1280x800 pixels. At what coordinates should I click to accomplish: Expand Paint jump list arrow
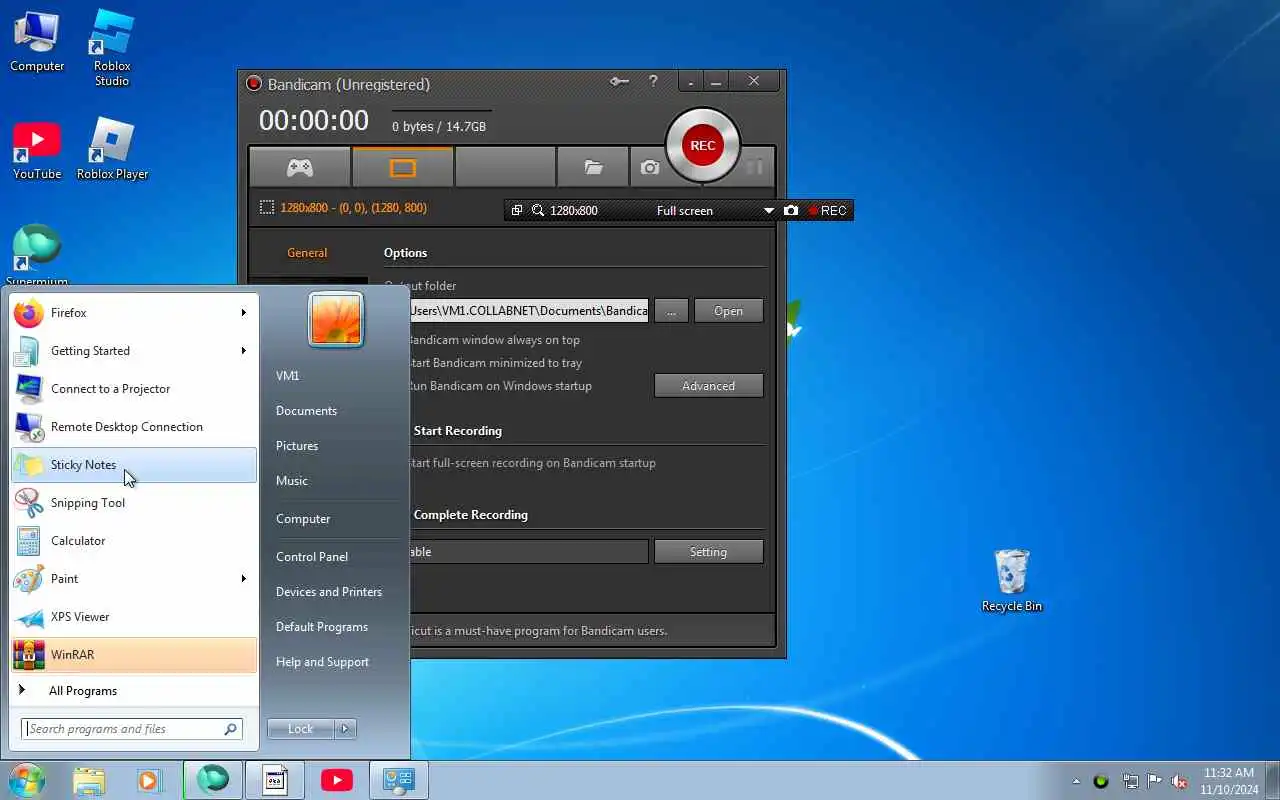coord(243,579)
